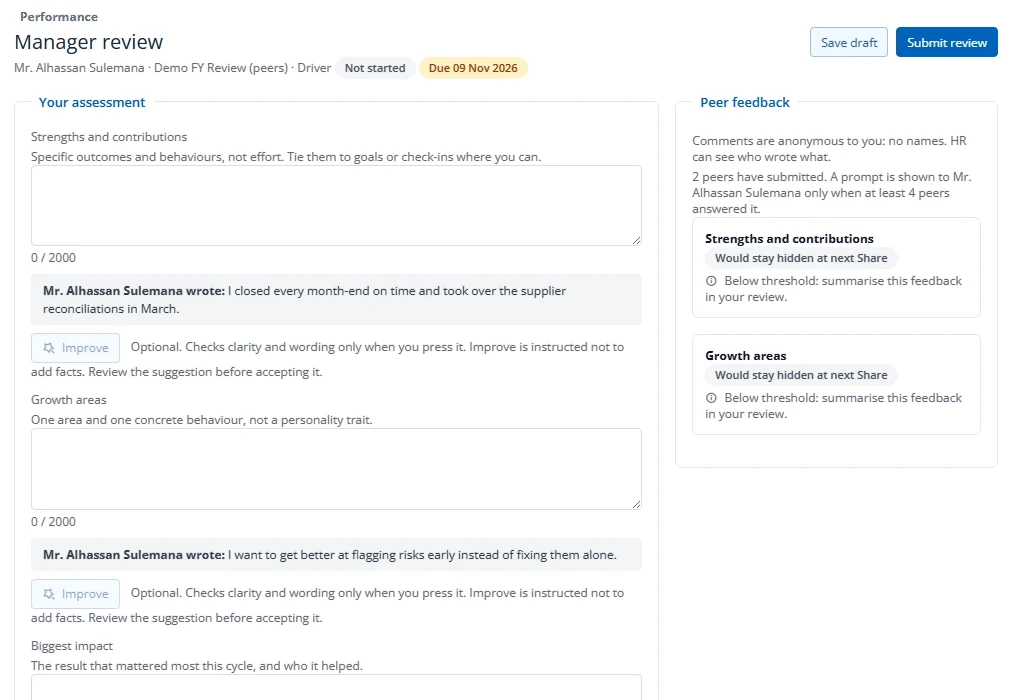This screenshot has width=1020, height=700.
Task: Click info icon in Strengths peer feedback card
Action: (711, 281)
